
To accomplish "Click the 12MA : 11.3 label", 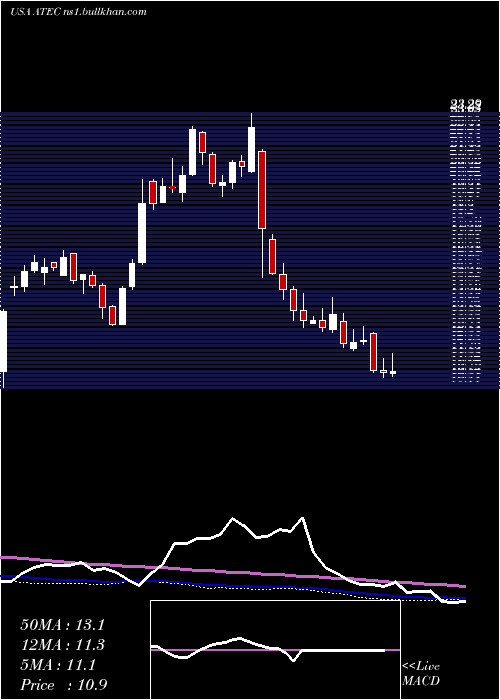I will click(62, 645).
